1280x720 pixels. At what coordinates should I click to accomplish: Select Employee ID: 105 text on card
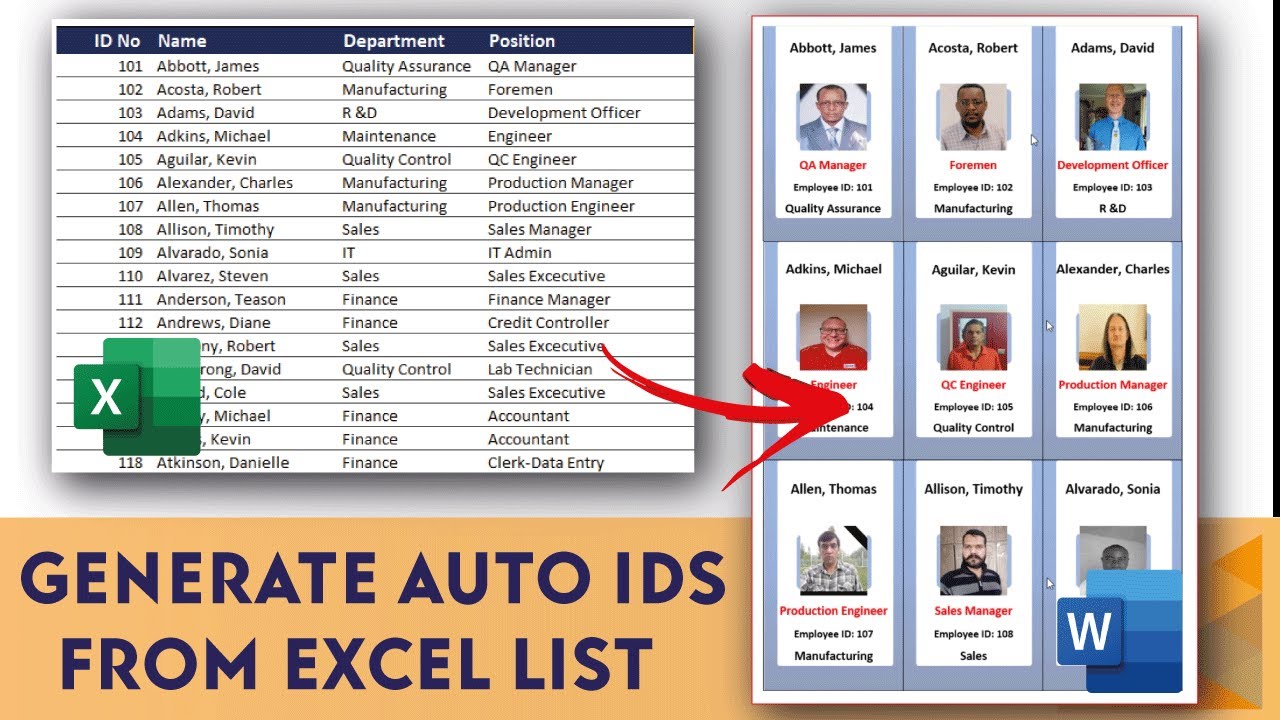tap(973, 408)
